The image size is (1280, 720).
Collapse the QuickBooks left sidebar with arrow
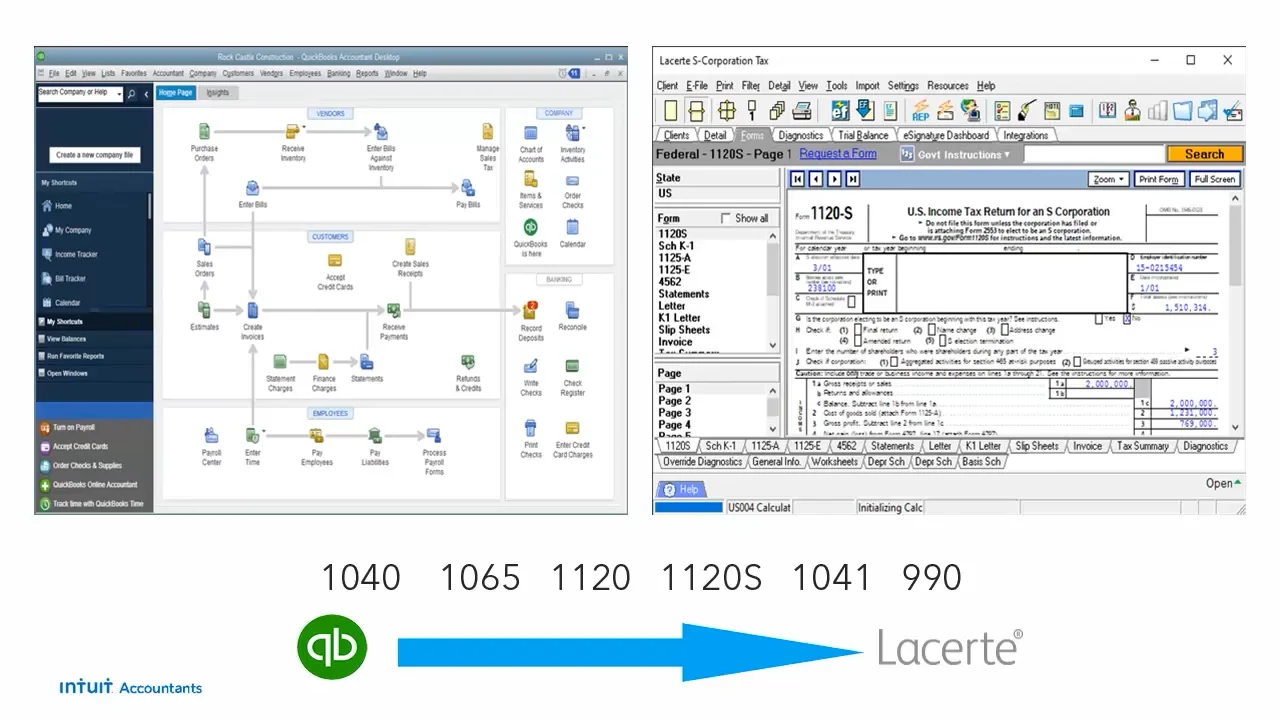(146, 93)
